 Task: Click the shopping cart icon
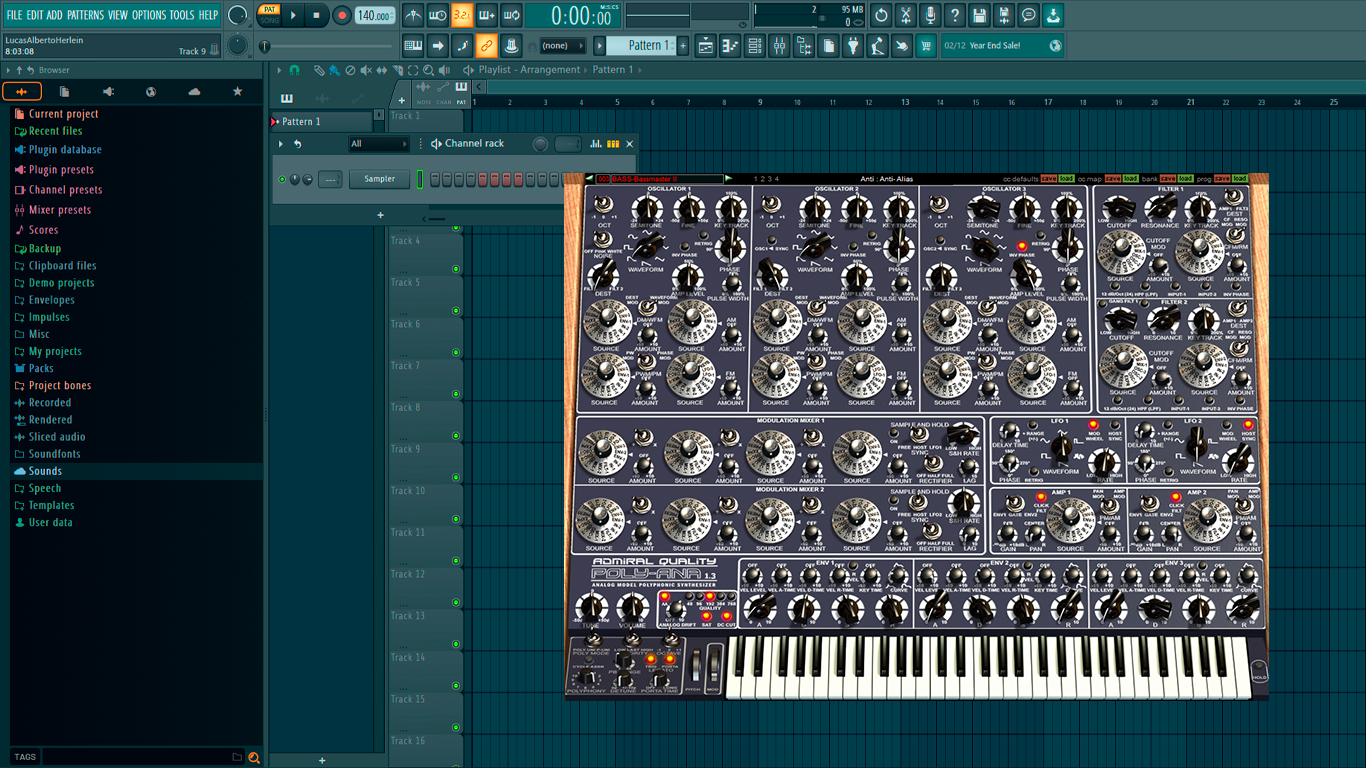point(926,45)
